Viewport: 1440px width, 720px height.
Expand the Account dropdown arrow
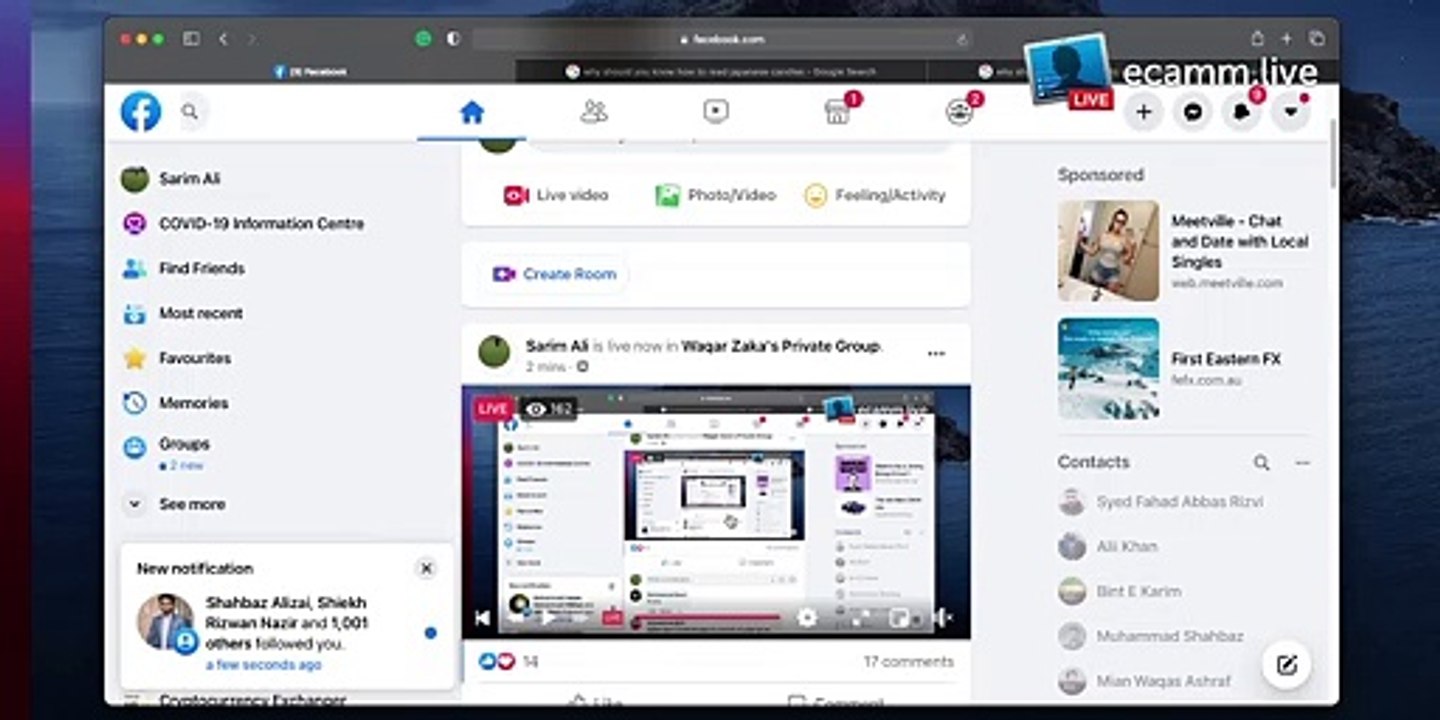point(1291,112)
